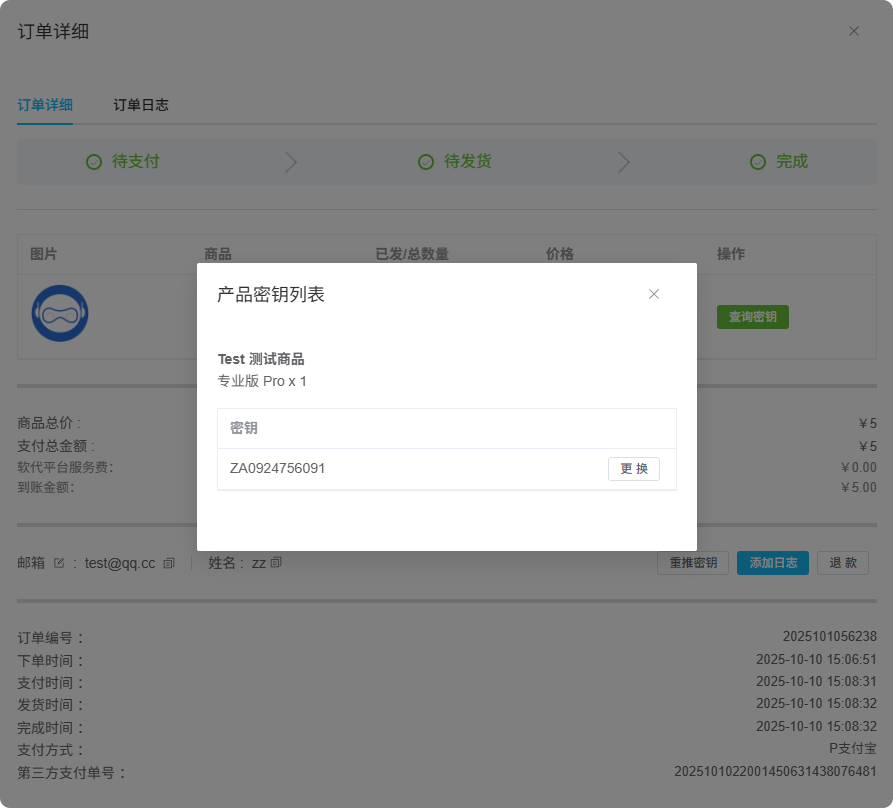Click the 重推密钥 button
This screenshot has width=893, height=808.
pos(693,562)
